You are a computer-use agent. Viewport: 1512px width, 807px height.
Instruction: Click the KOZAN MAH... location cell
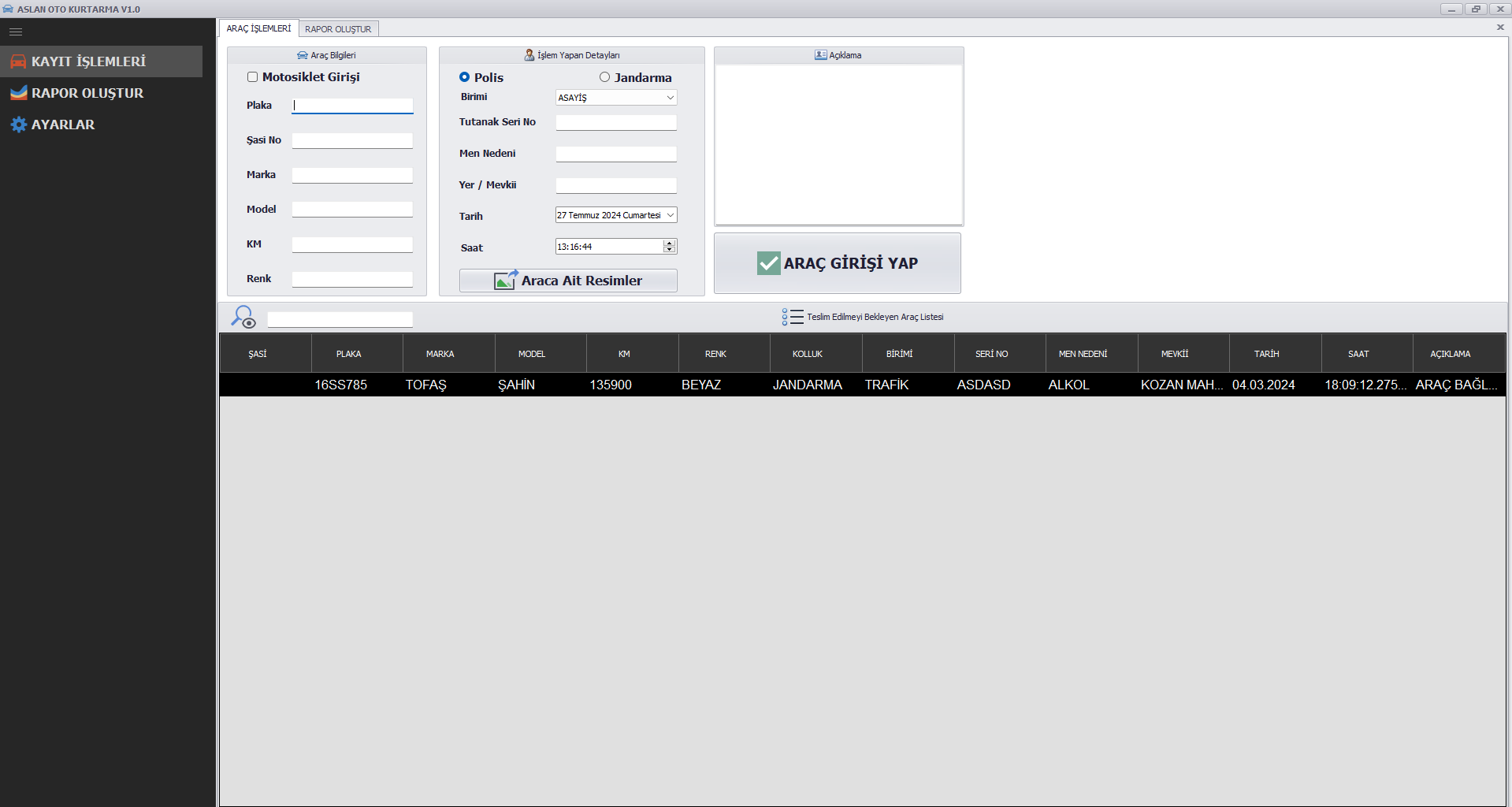tap(1183, 385)
